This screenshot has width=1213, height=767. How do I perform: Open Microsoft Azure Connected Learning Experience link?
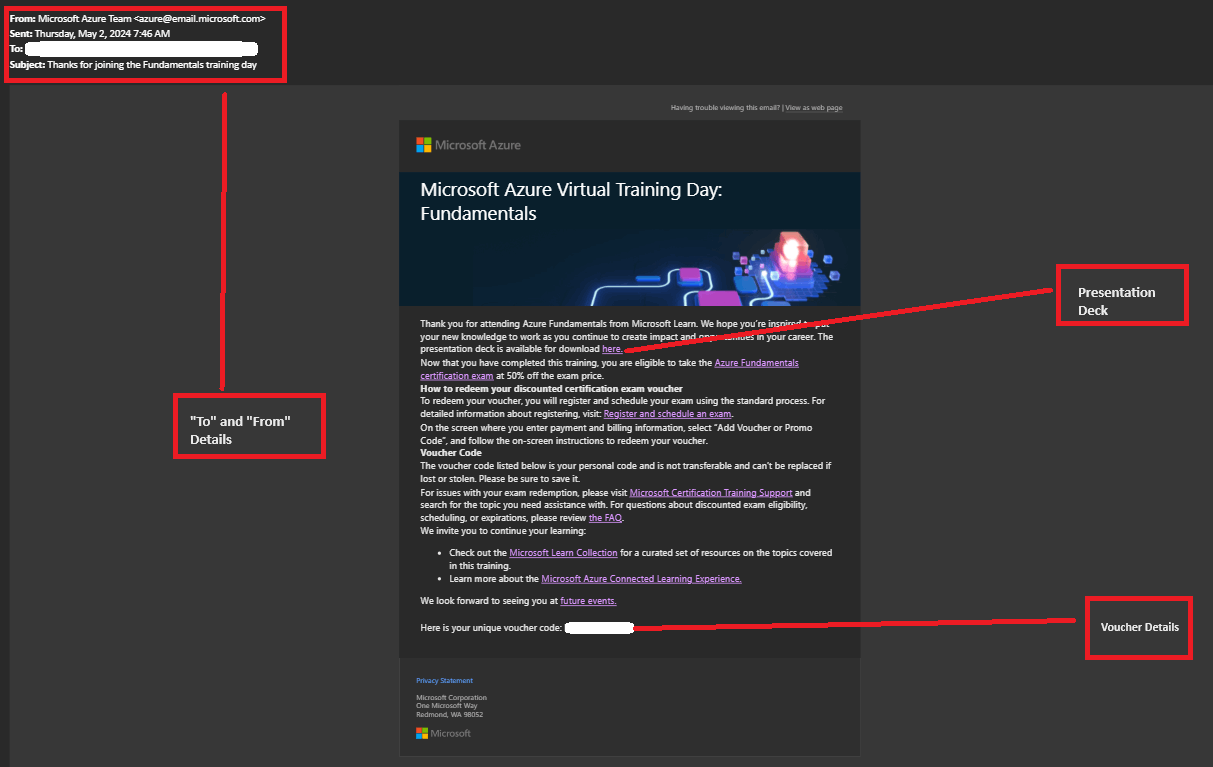(x=641, y=579)
